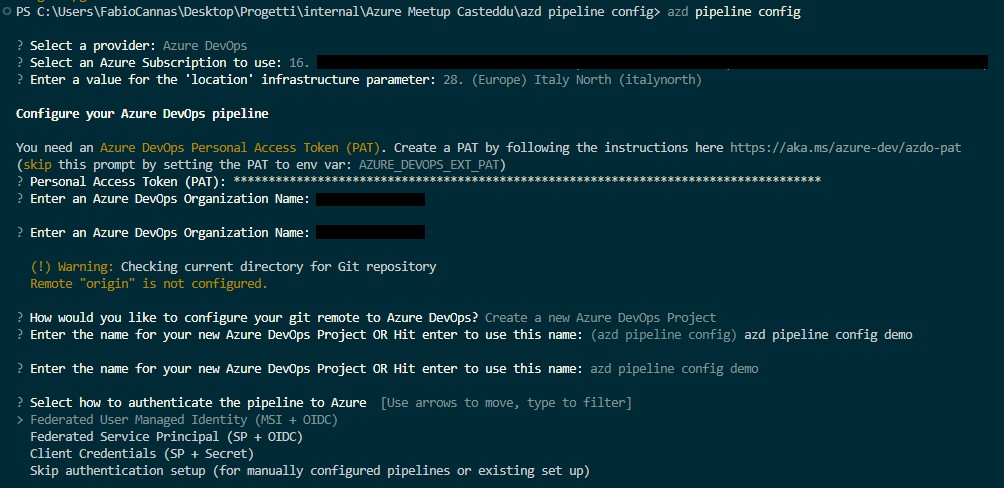This screenshot has height=488, width=1004.
Task: Select Federated User Managed Identity (MSI + OIDC) option
Action: pyautogui.click(x=183, y=420)
